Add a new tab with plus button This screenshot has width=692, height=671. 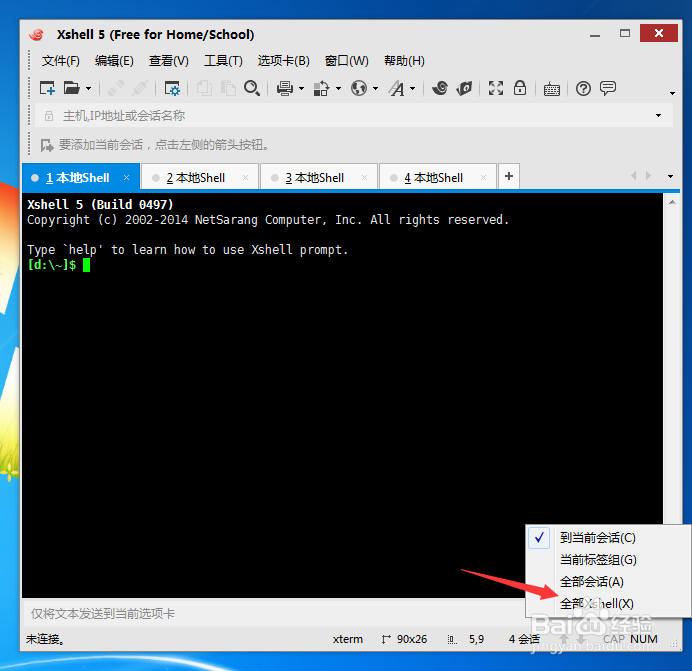[509, 176]
